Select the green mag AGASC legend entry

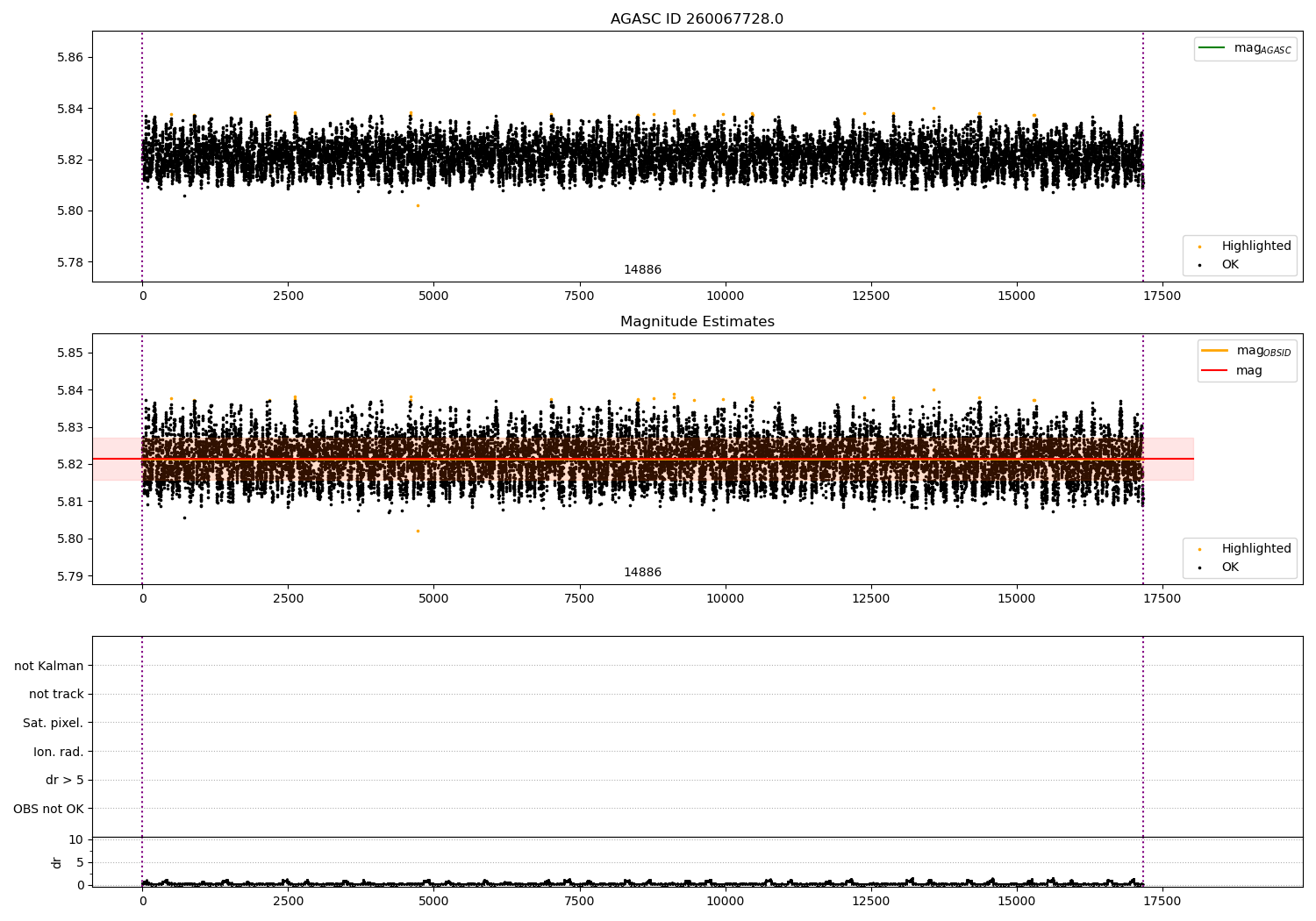1245,48
